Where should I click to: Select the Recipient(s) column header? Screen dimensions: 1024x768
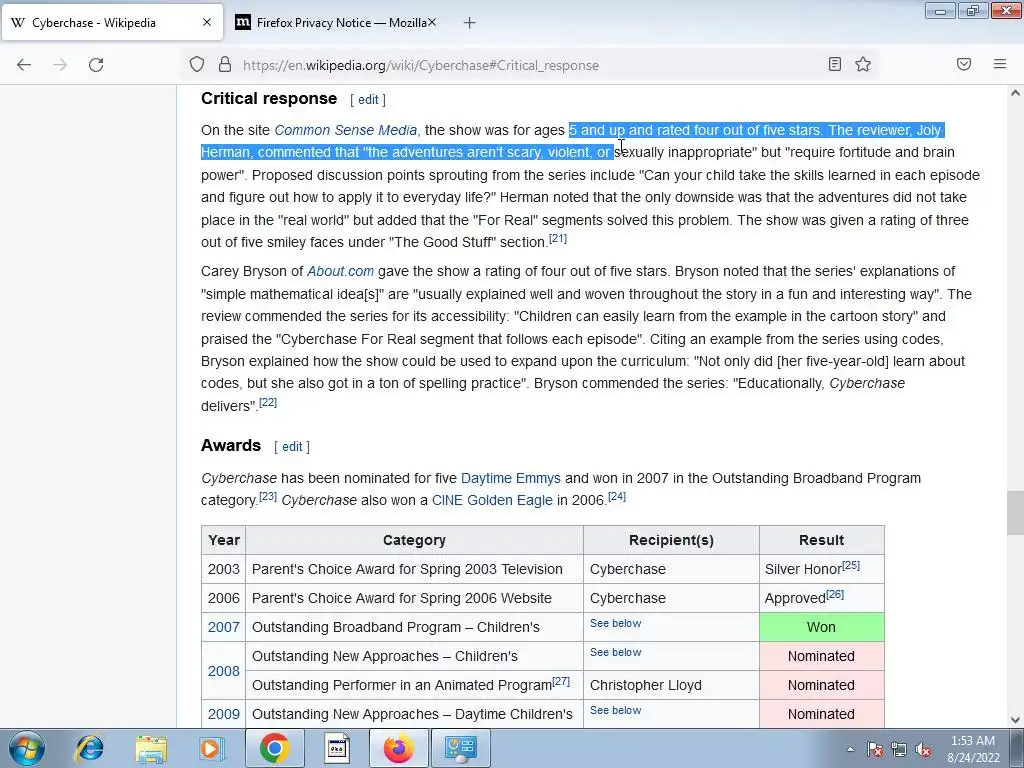tap(671, 540)
